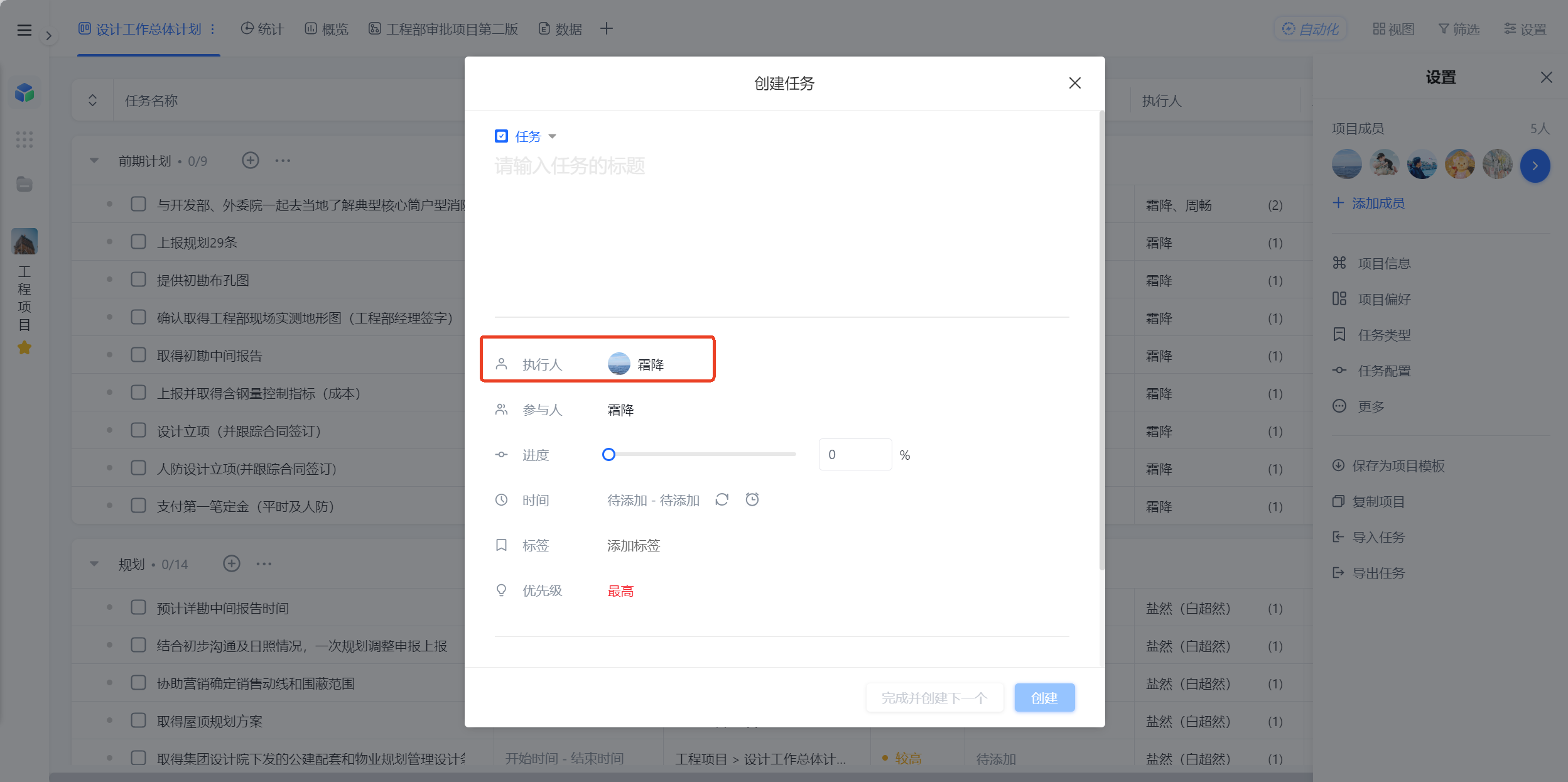Open the 工程部审批项目第二版 tab
Screen dimensions: 1568x782
443,29
